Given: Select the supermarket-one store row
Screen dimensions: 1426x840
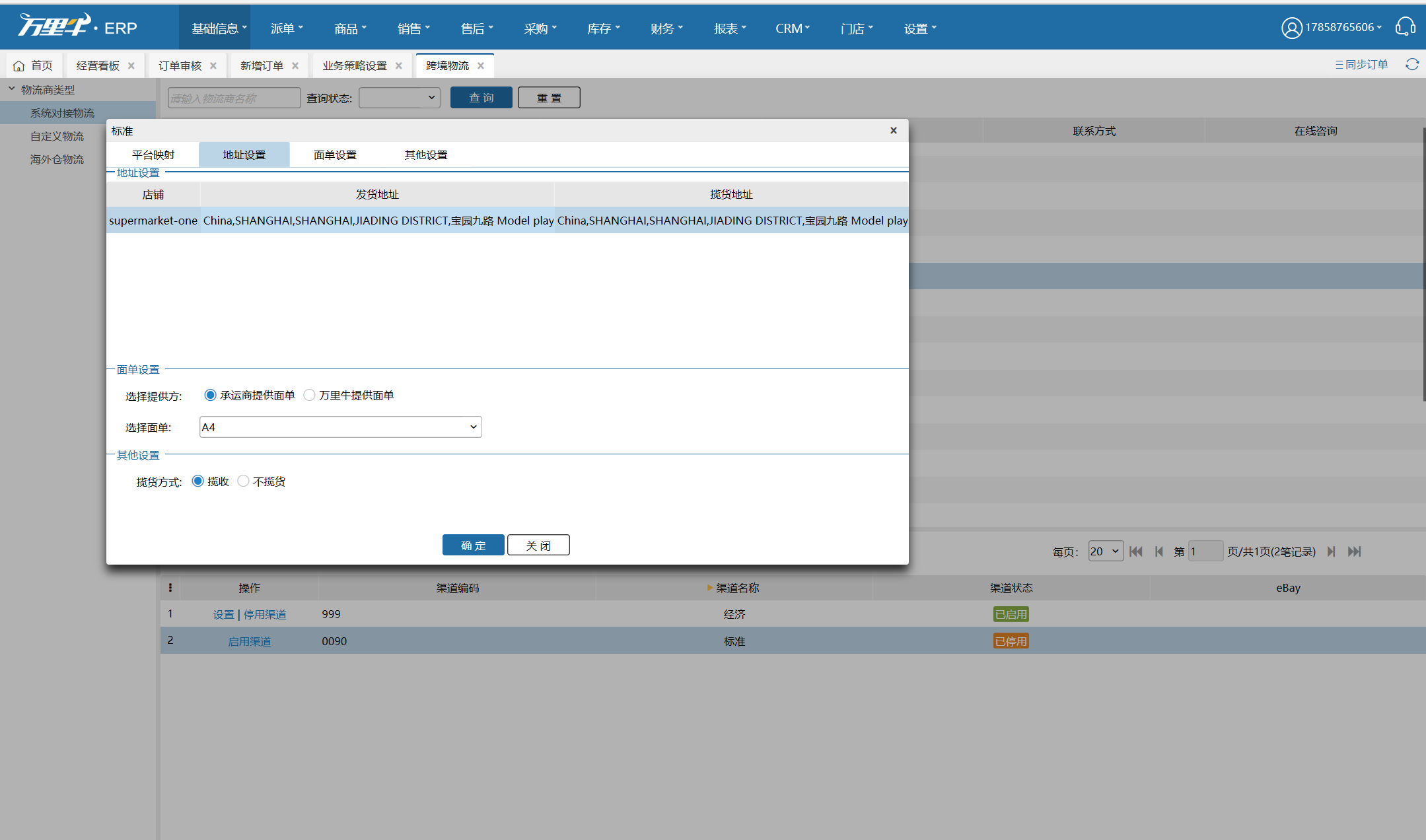Looking at the screenshot, I should tap(507, 220).
